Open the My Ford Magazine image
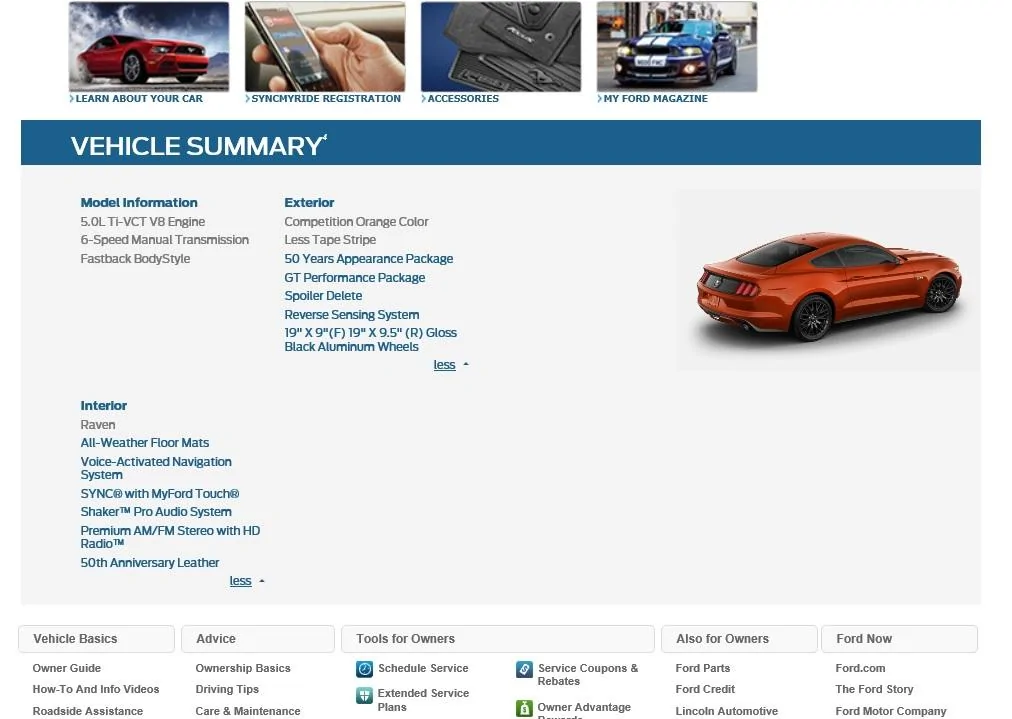 point(677,46)
